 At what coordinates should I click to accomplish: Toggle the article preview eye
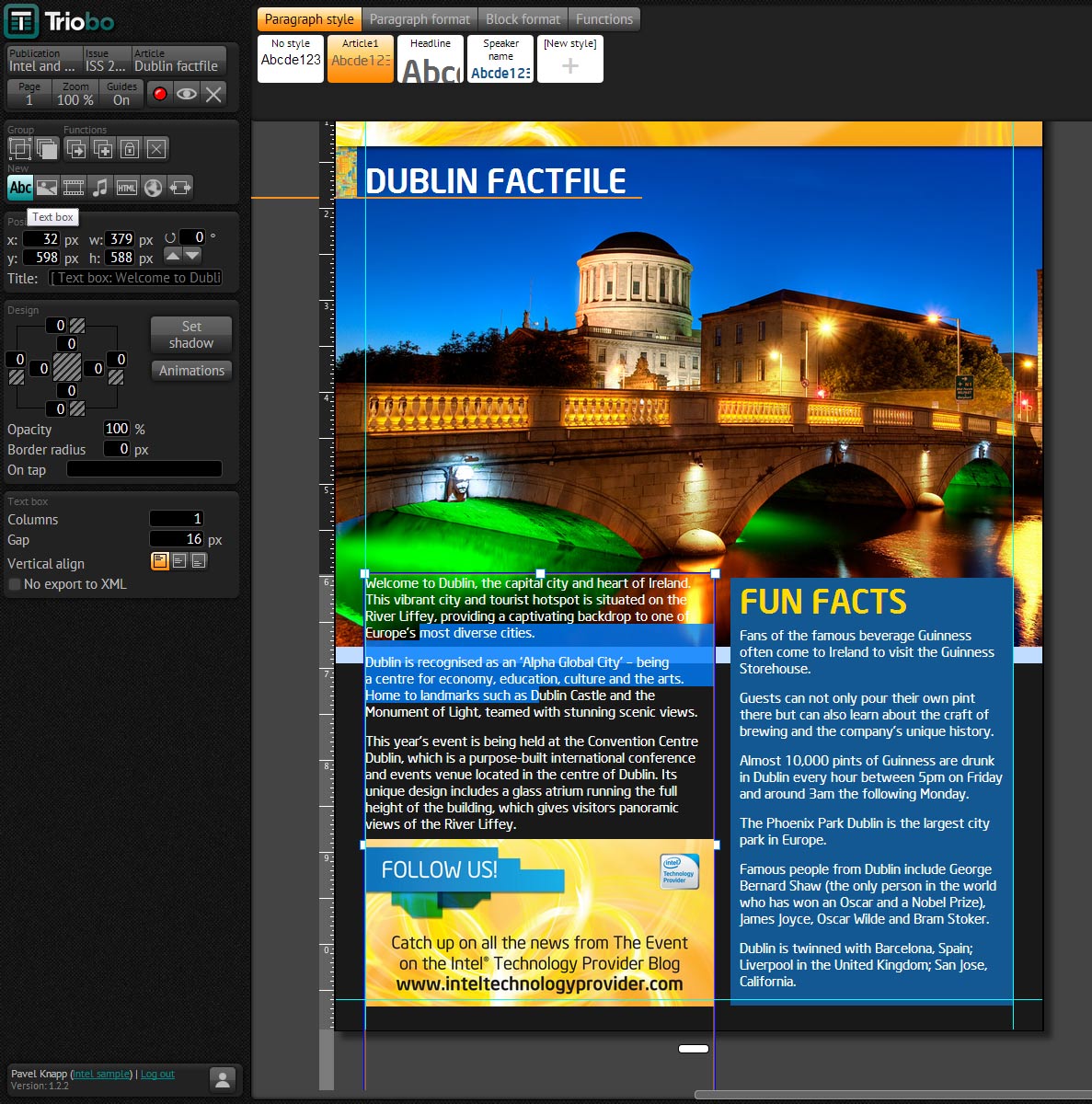186,92
